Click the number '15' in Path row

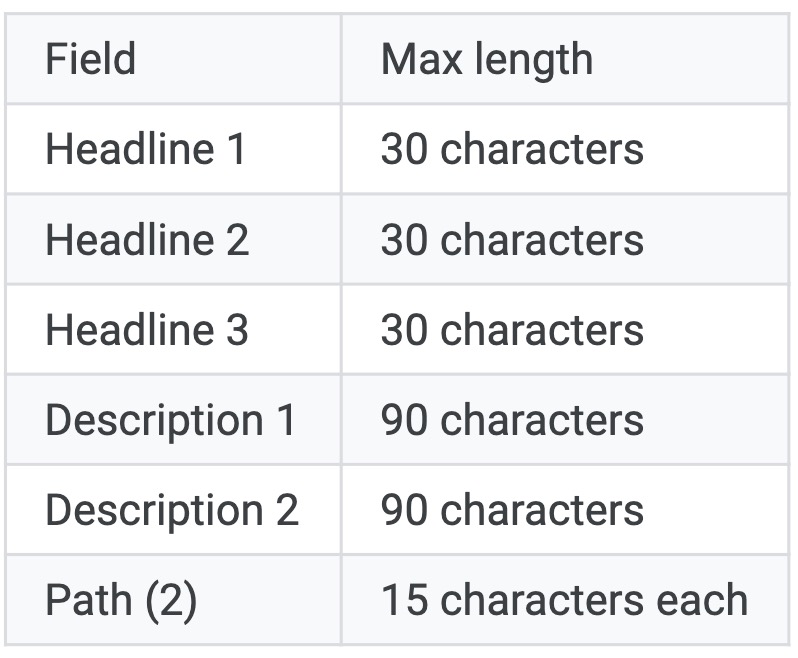[404, 600]
